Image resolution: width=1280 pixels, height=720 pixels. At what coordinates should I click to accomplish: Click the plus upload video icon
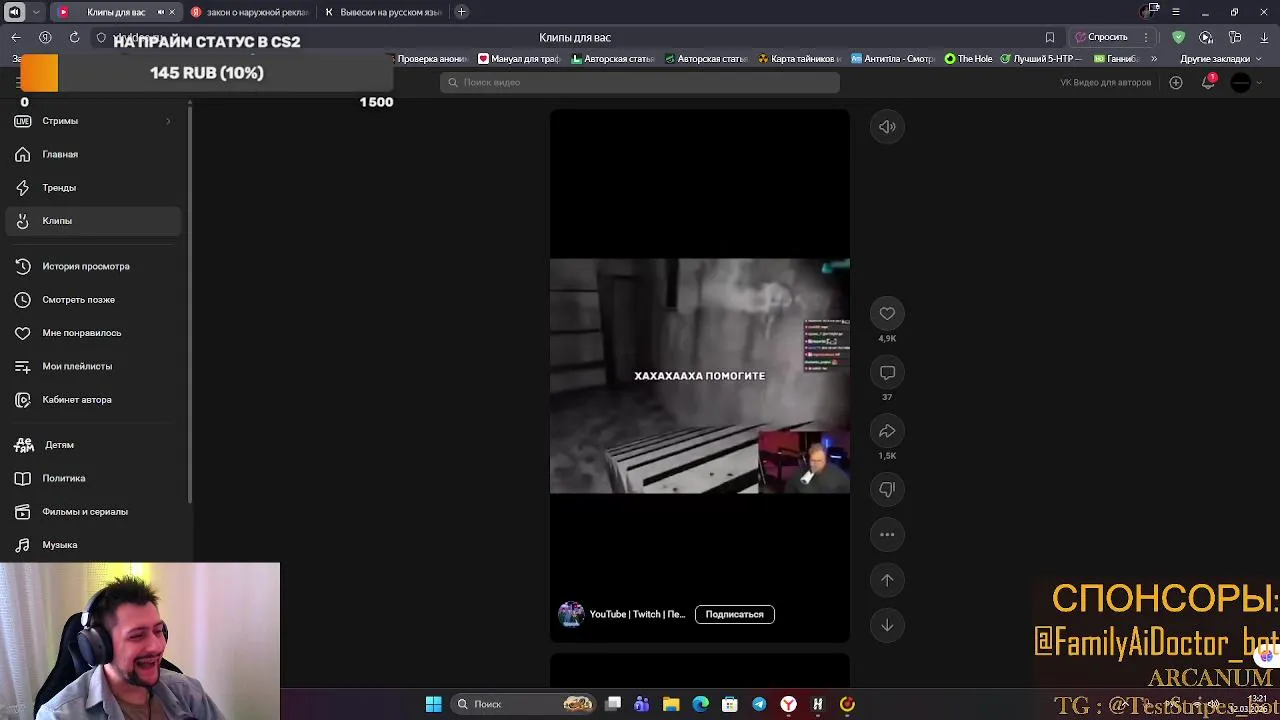1176,82
